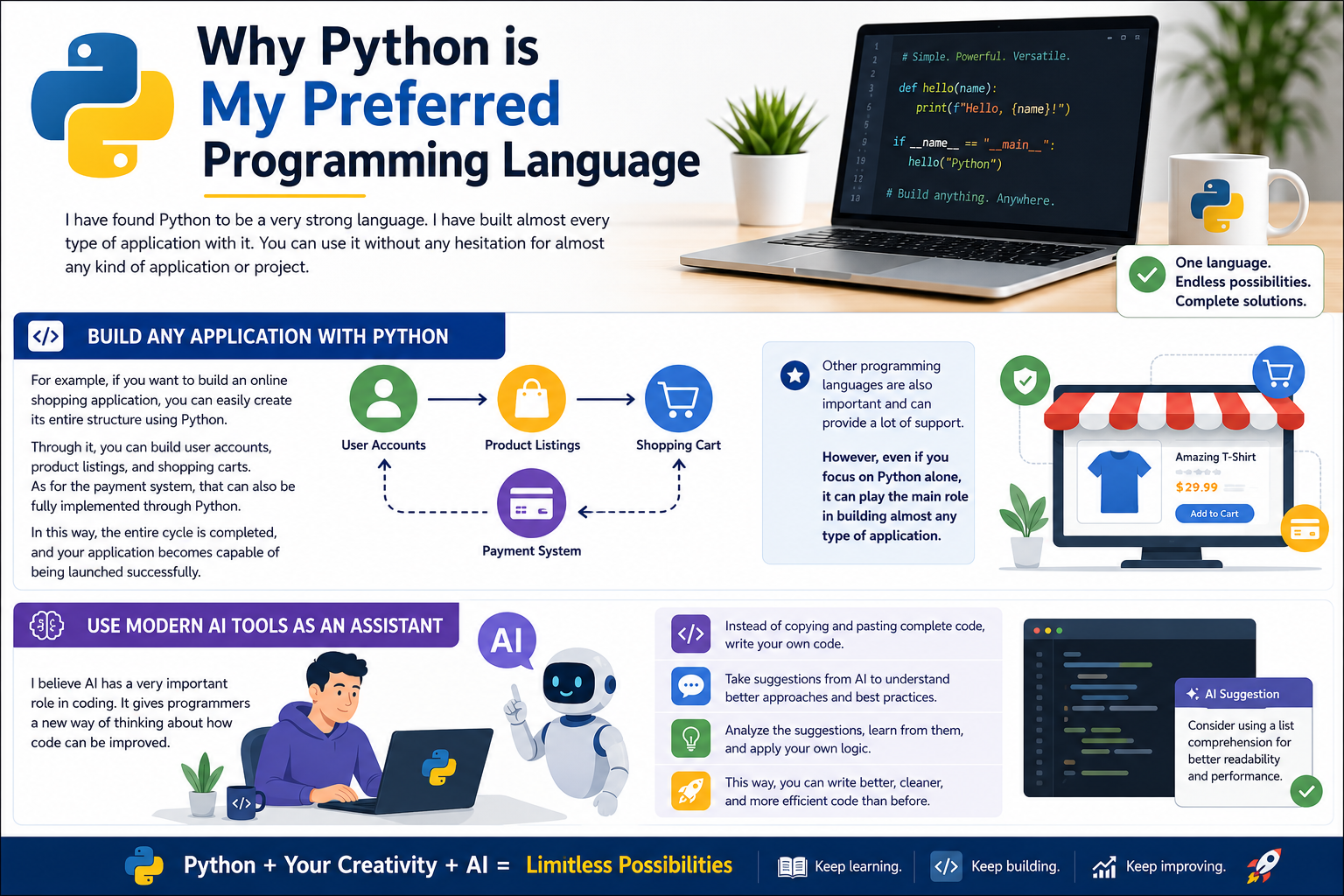This screenshot has width=1344, height=896.
Task: Click the blue cart badge above the store awning
Action: click(1278, 373)
